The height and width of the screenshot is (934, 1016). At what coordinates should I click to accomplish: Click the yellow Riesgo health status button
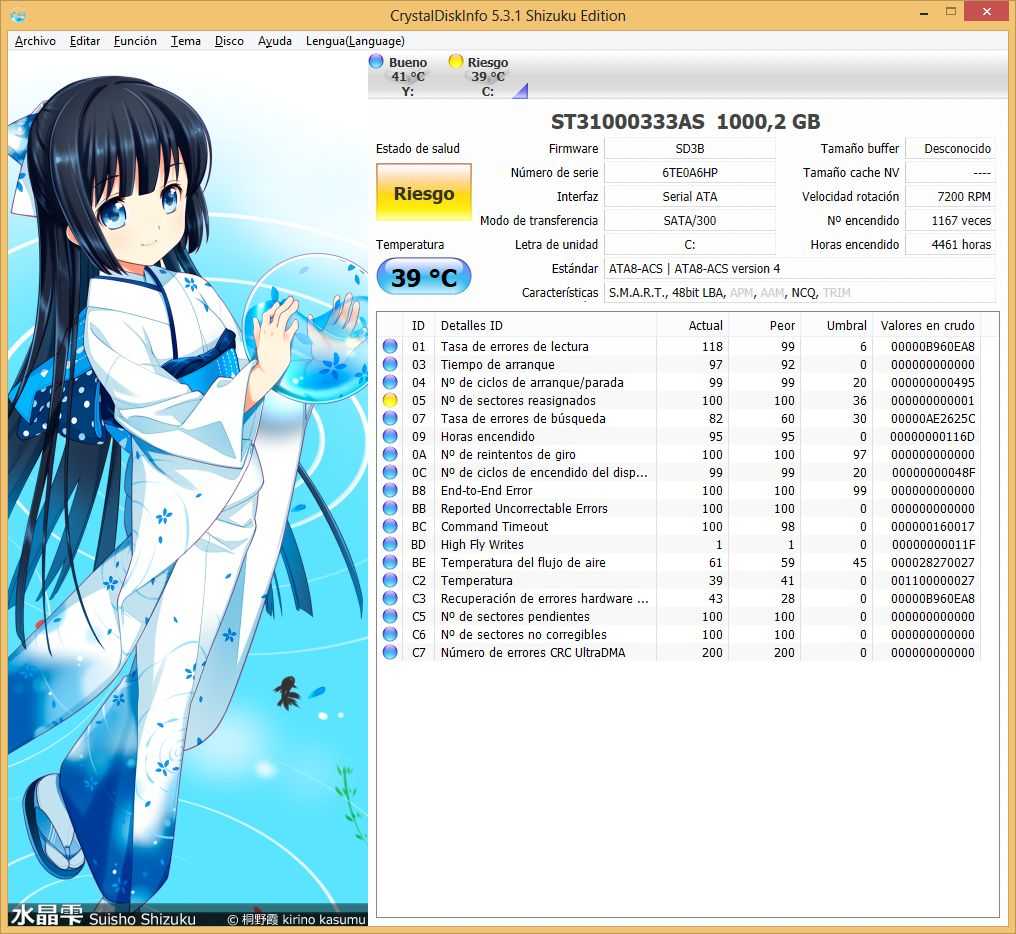pos(424,193)
